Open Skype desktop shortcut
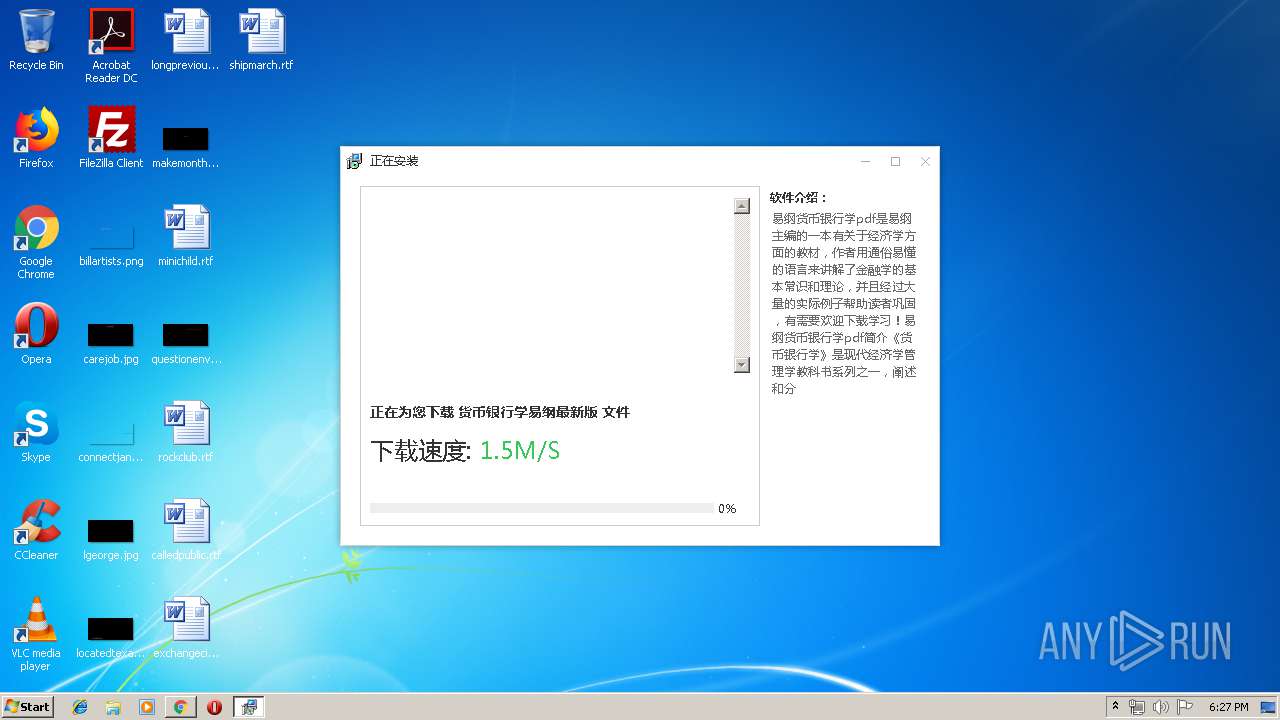This screenshot has width=1280, height=720. (36, 432)
